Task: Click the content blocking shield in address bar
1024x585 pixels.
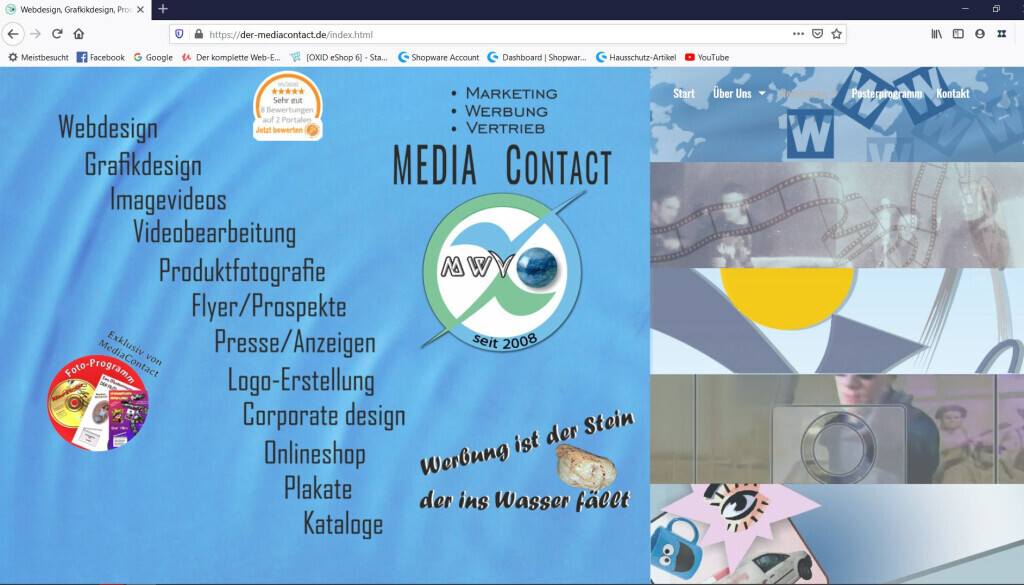Action: click(x=179, y=33)
